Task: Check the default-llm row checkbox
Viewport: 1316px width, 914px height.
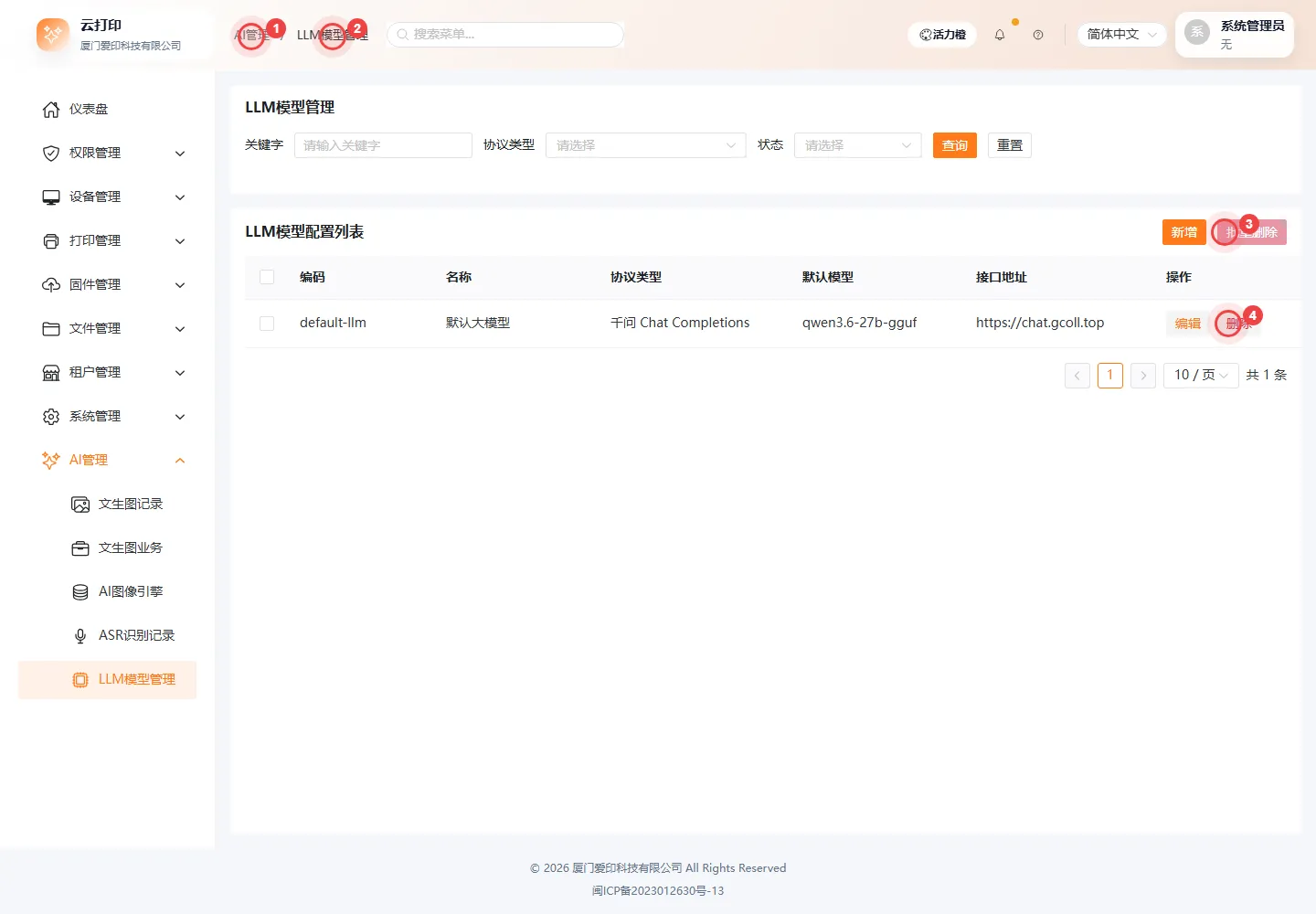Action: [x=267, y=324]
